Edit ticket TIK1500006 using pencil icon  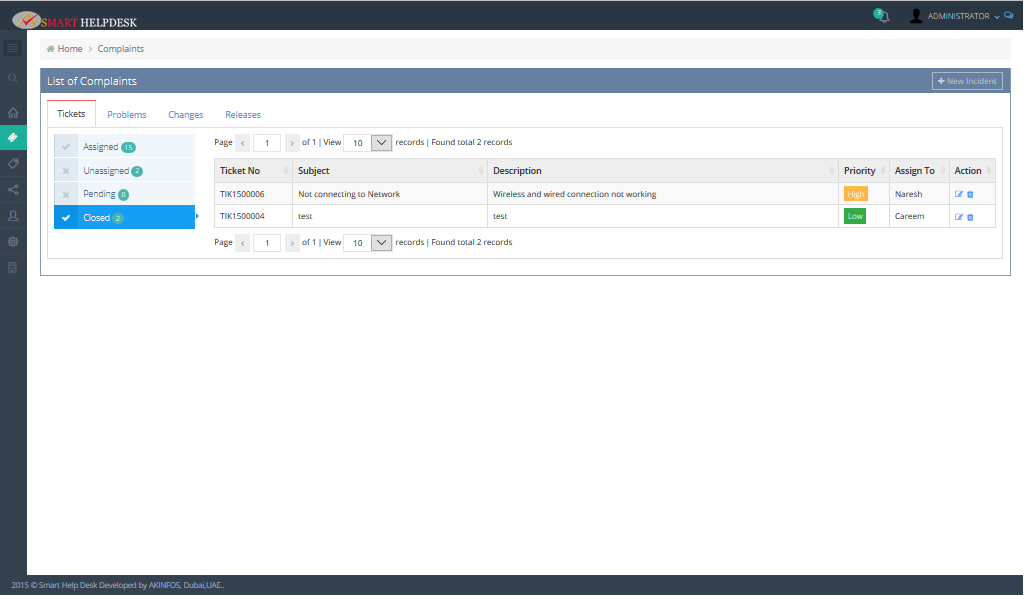[959, 194]
